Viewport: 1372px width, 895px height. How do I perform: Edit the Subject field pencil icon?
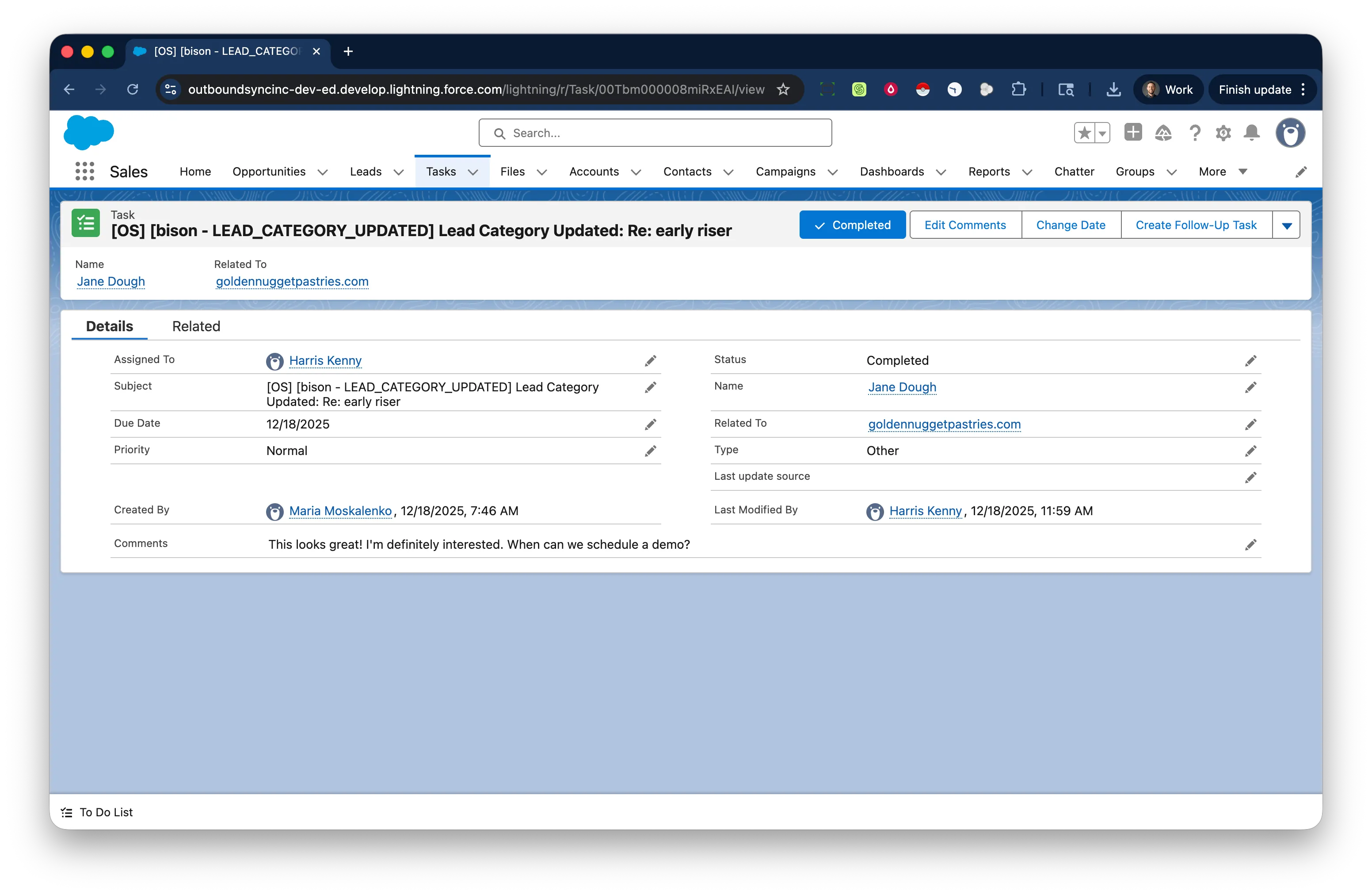(x=651, y=387)
